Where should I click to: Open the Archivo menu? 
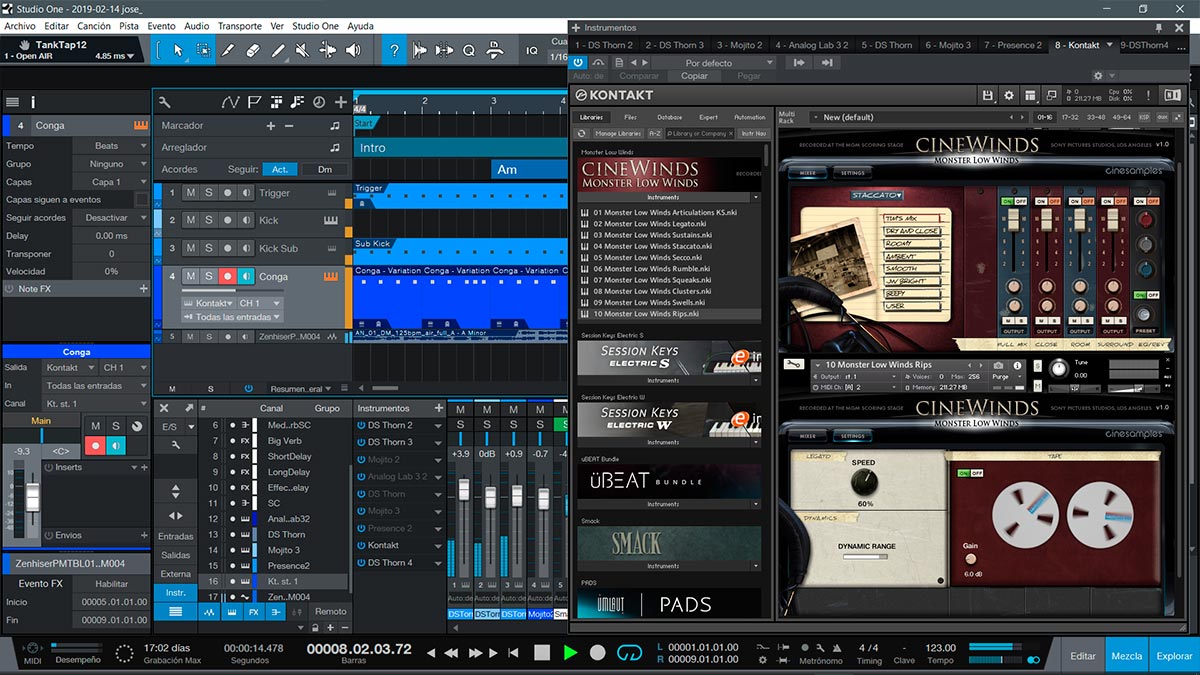pyautogui.click(x=20, y=25)
